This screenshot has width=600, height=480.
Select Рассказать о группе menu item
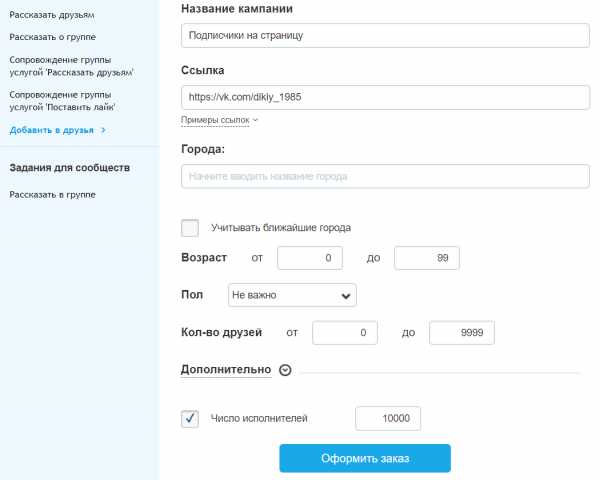point(52,37)
